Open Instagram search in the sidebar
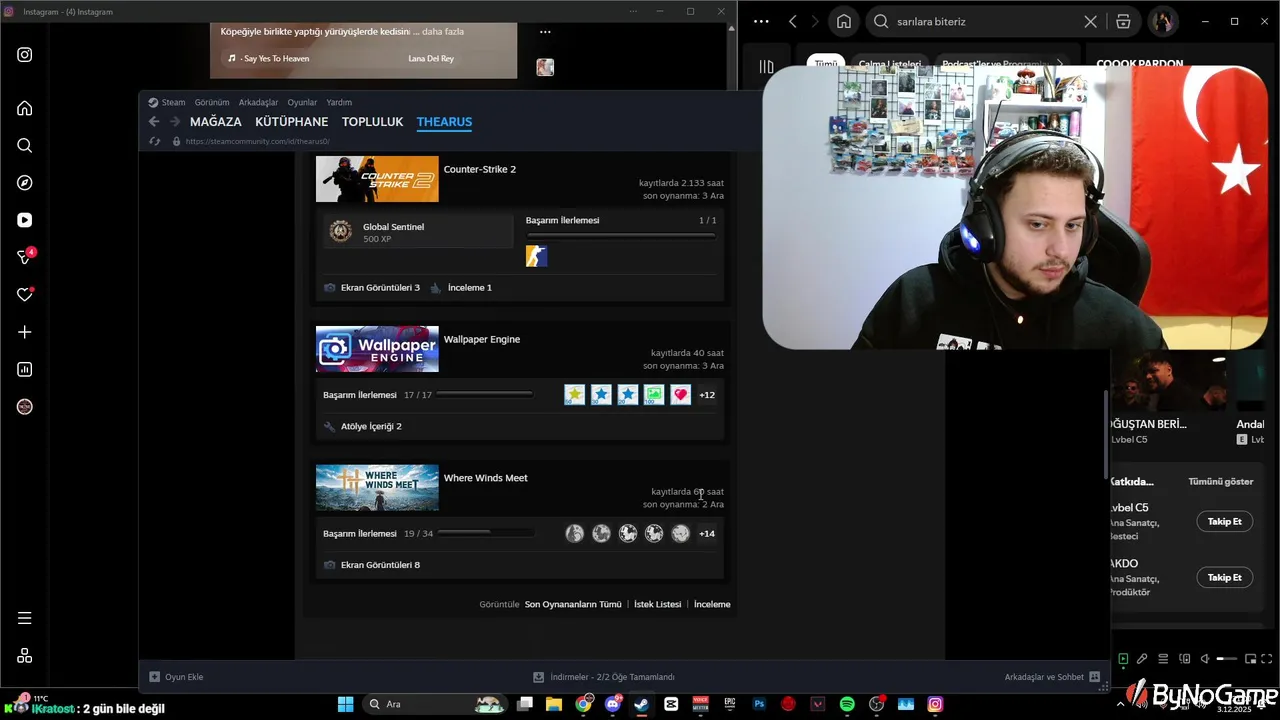The height and width of the screenshot is (720, 1280). (x=25, y=145)
